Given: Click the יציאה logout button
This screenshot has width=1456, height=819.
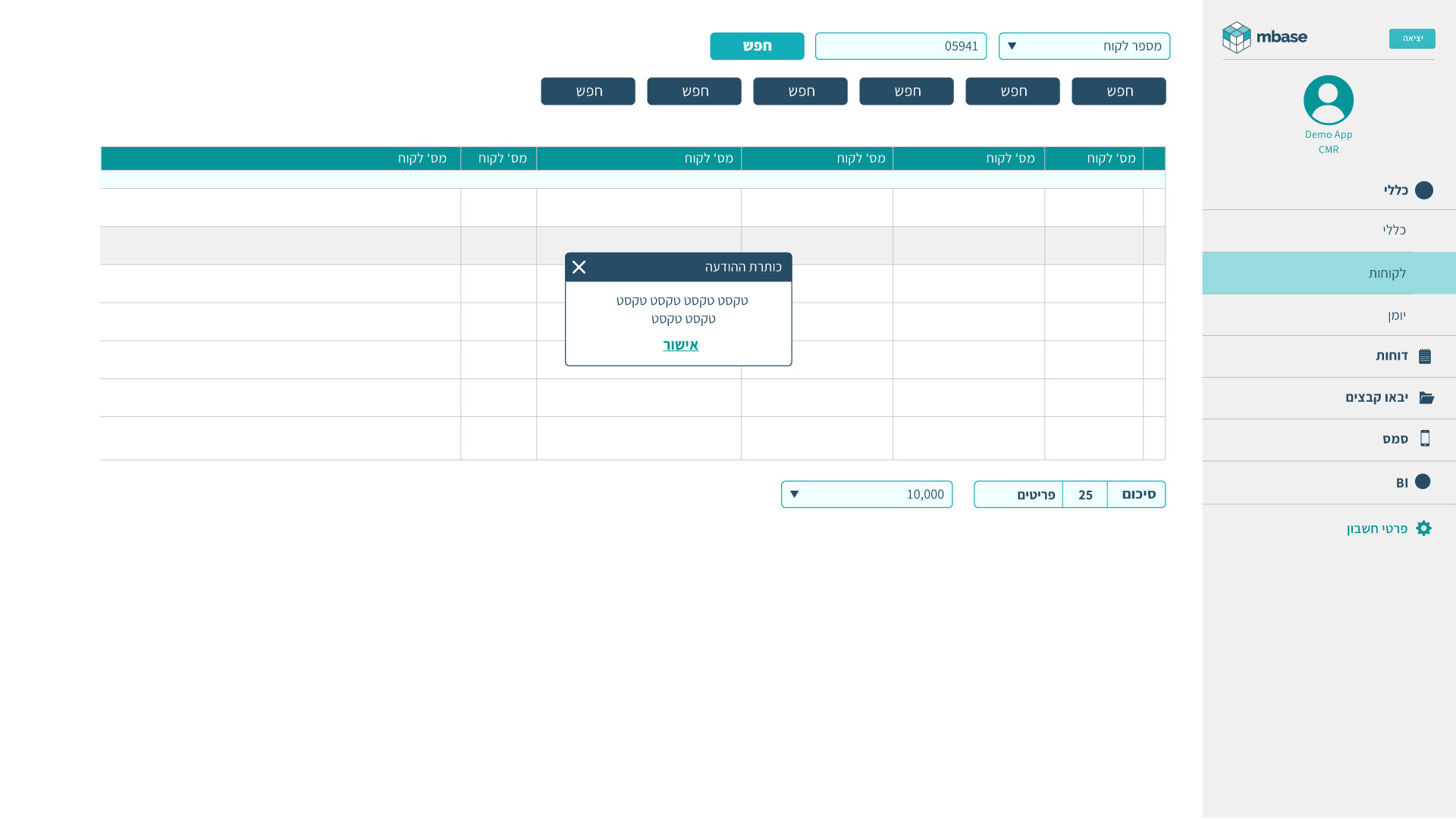Looking at the screenshot, I should [1411, 39].
